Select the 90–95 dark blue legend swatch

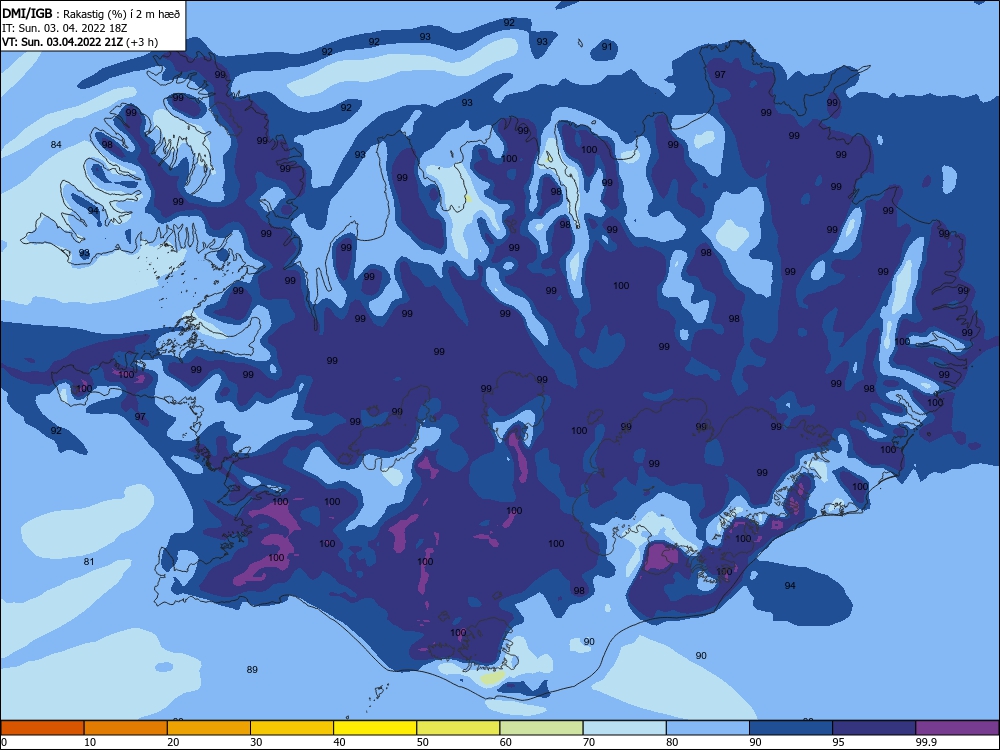click(x=791, y=728)
